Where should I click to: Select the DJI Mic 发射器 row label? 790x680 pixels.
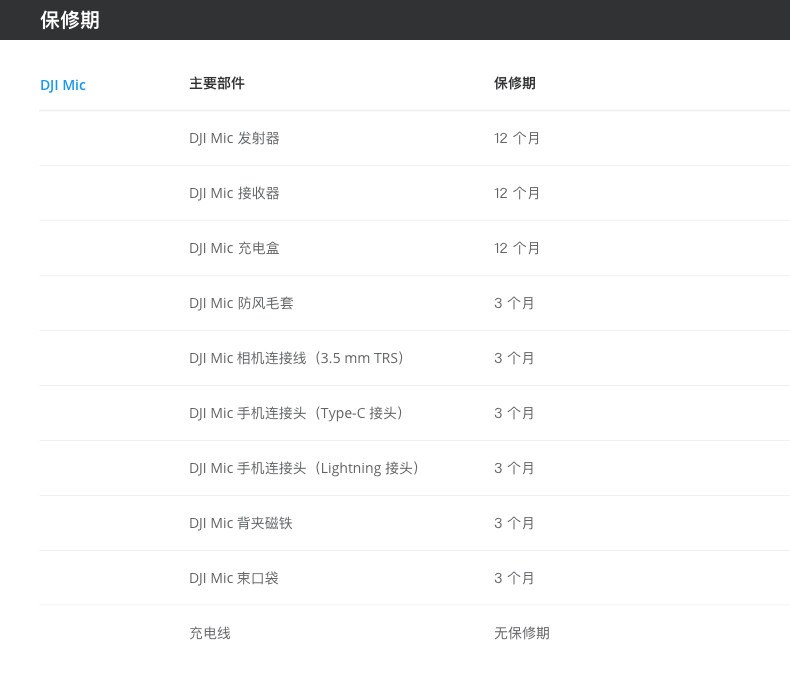pos(234,138)
